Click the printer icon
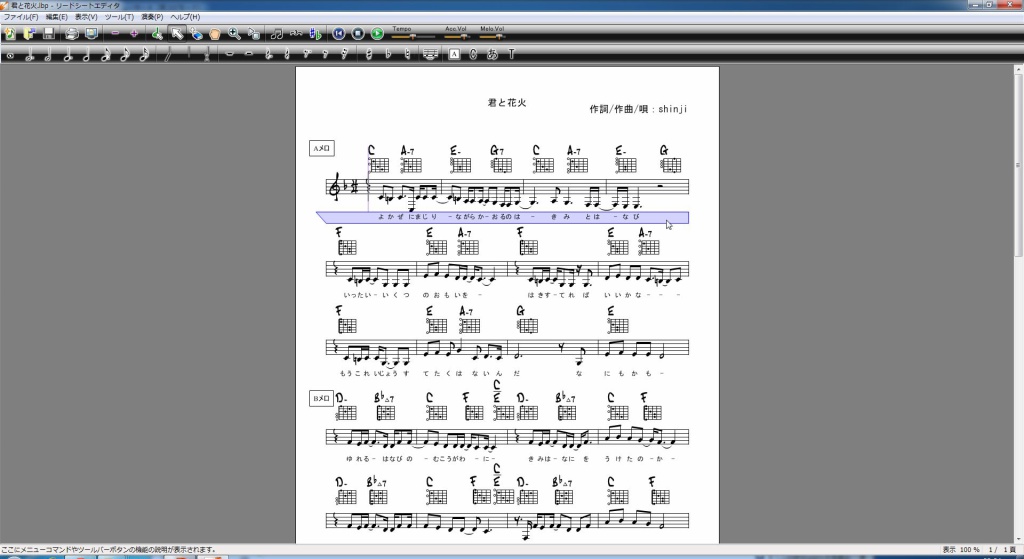The width and height of the screenshot is (1024, 559). pyautogui.click(x=71, y=34)
